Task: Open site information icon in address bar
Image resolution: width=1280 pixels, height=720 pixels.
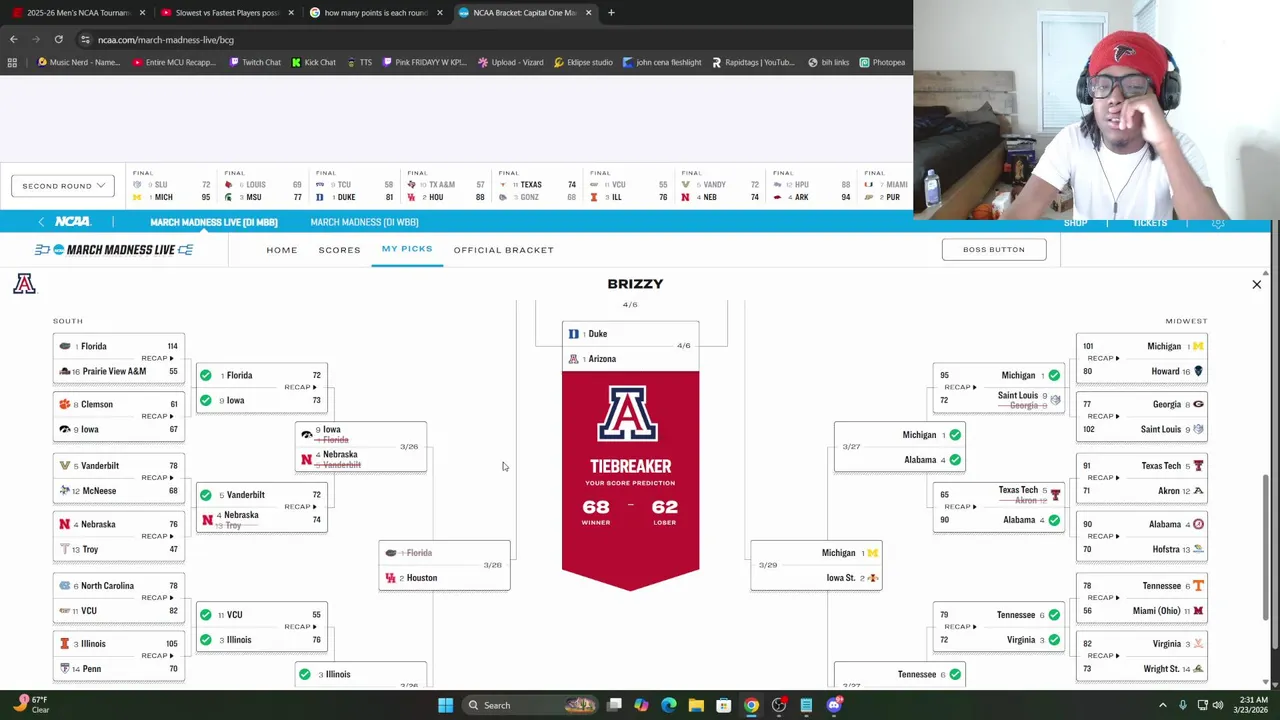Action: pyautogui.click(x=85, y=39)
